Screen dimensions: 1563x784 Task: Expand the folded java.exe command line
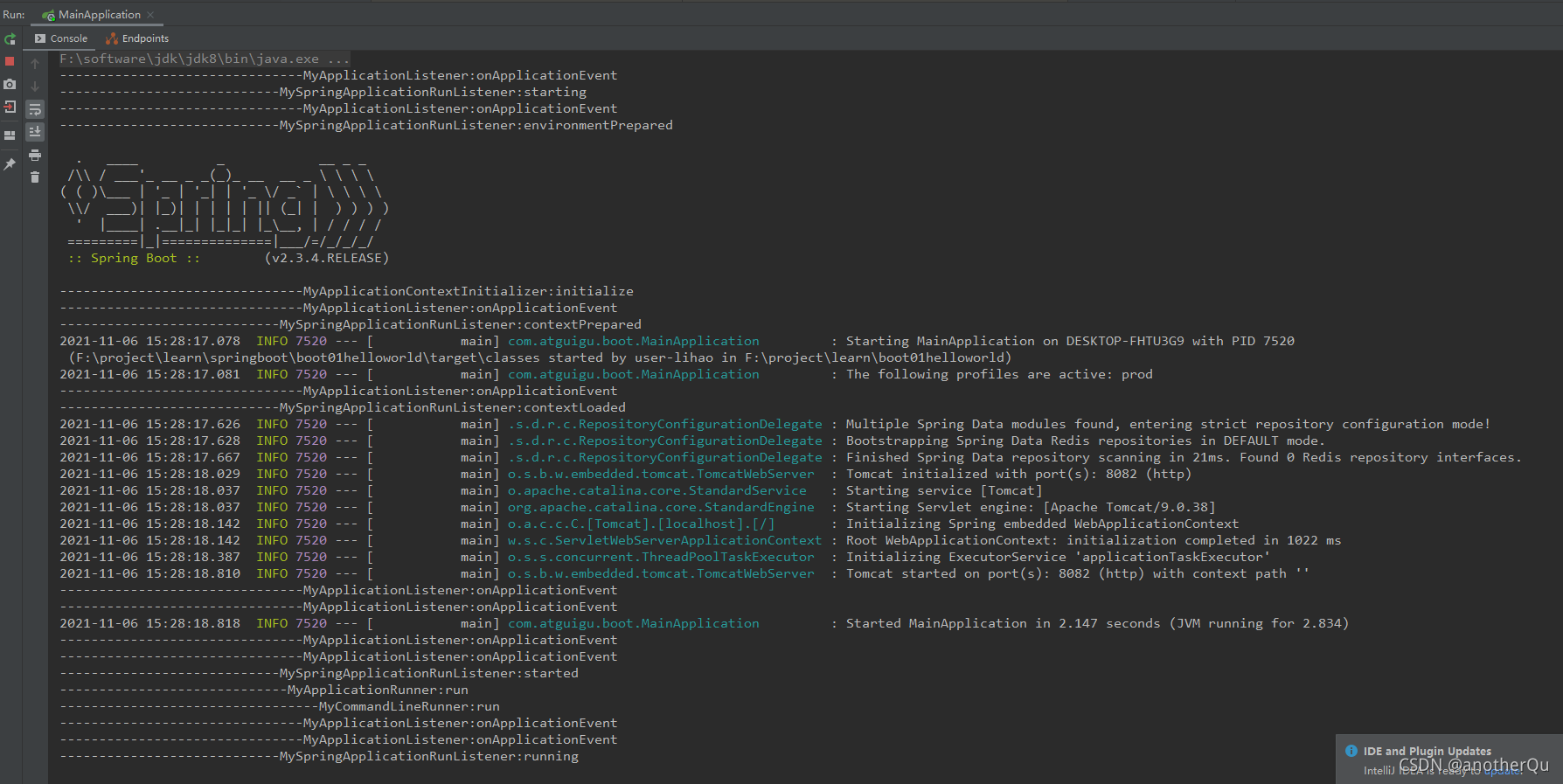click(205, 59)
